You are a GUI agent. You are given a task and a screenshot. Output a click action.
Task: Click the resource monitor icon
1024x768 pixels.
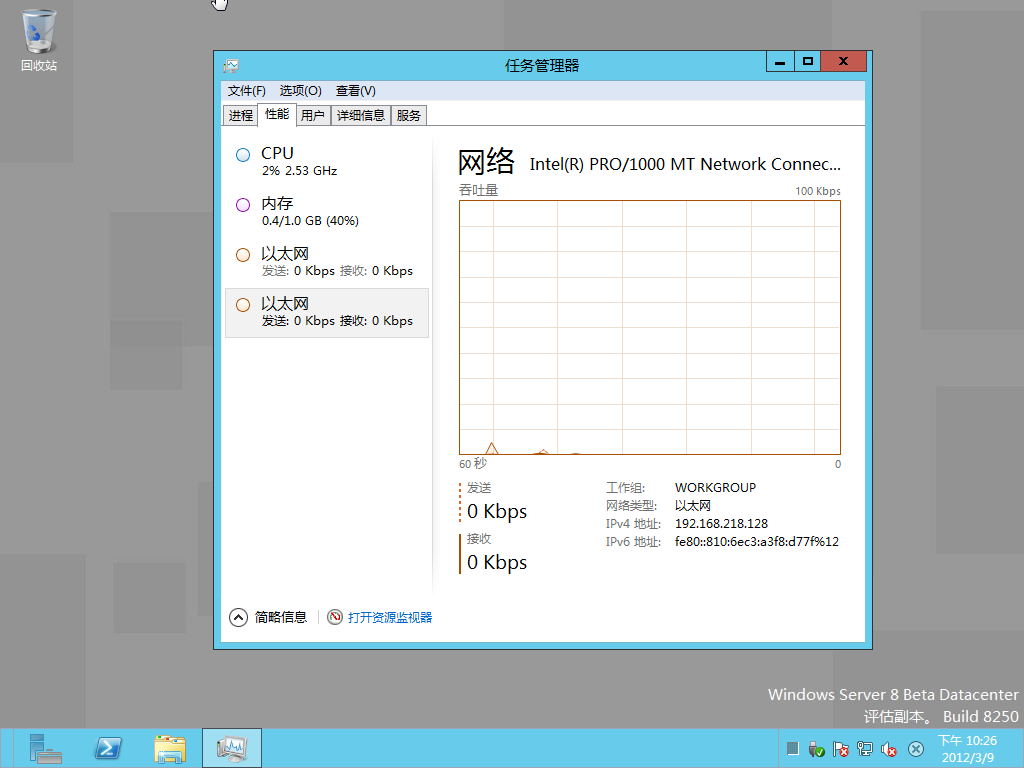click(335, 617)
